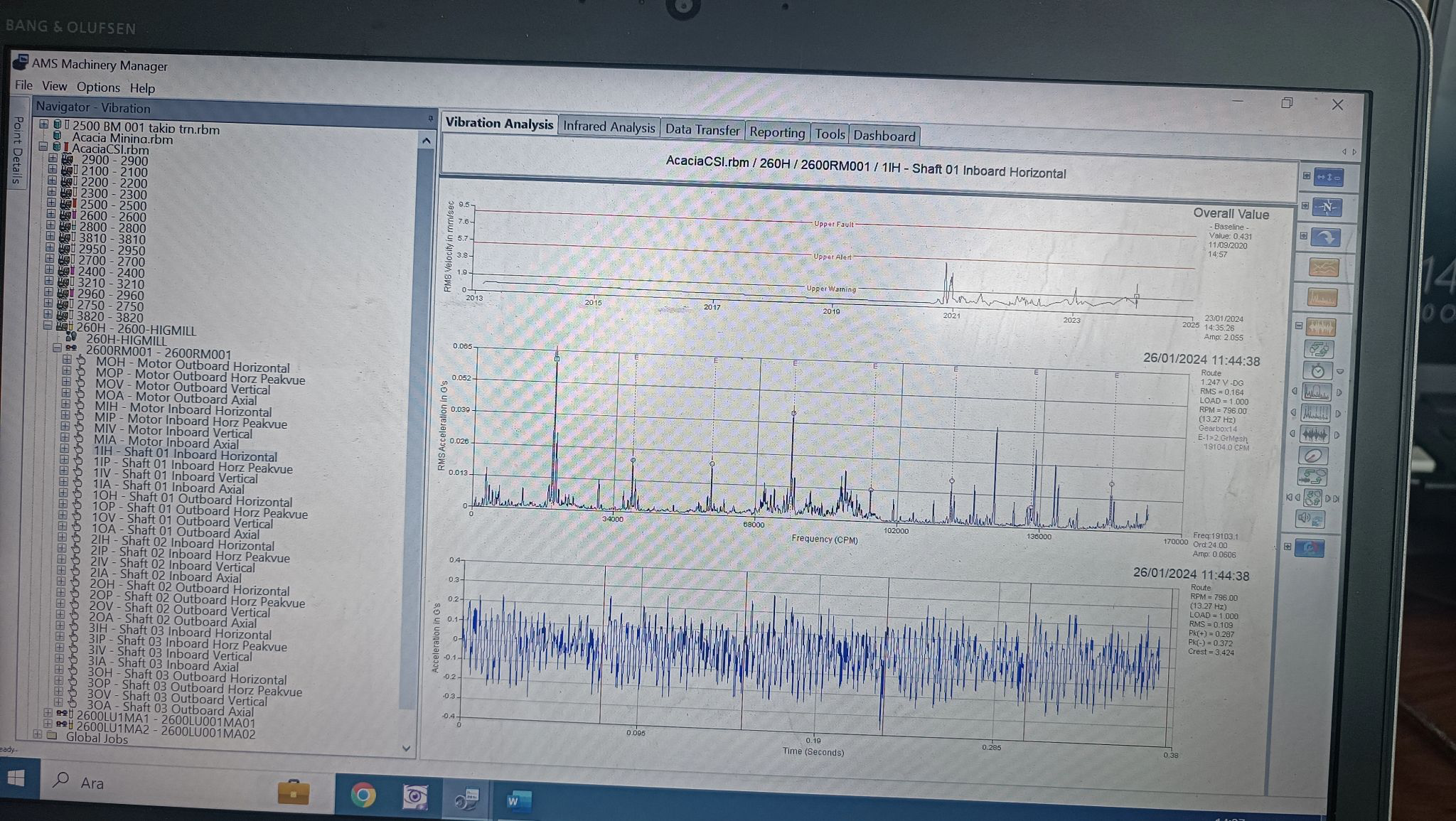Switch to the Reporting tab
The width and height of the screenshot is (1456, 821).
point(777,132)
